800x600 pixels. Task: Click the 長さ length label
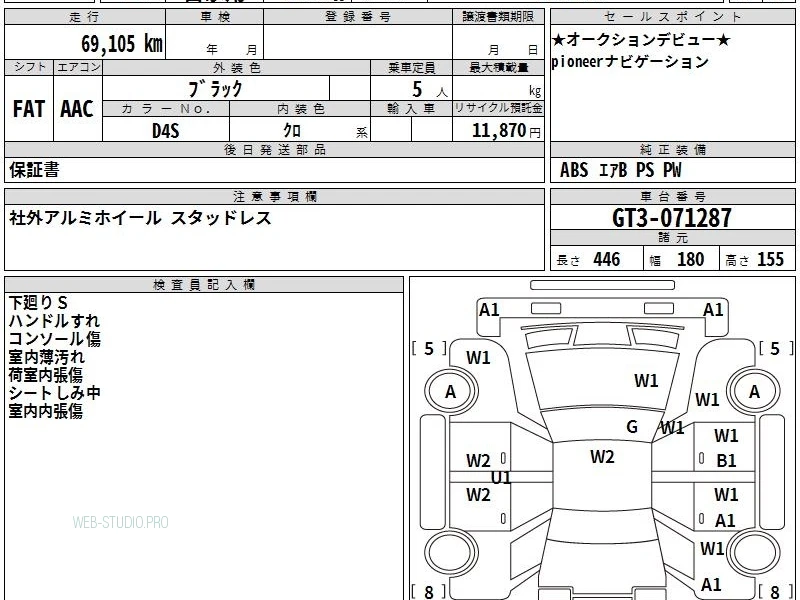(568, 260)
